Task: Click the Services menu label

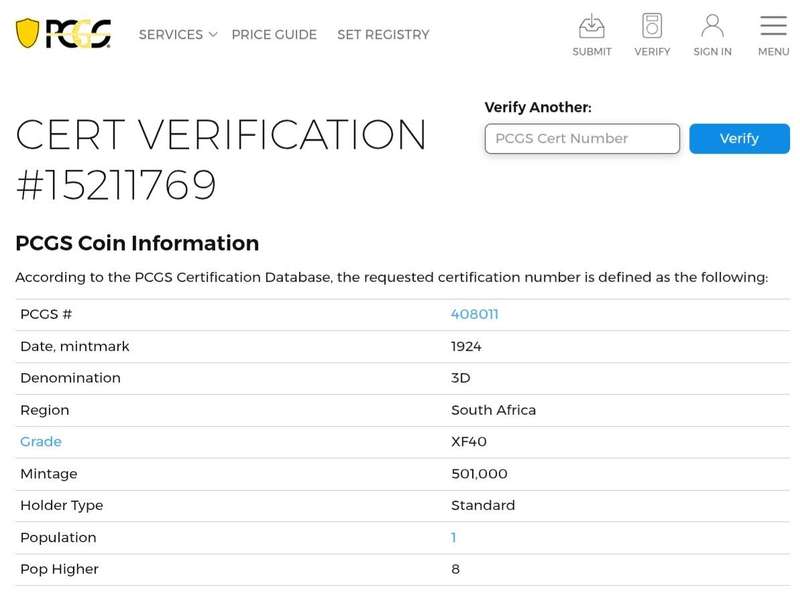Action: [x=171, y=35]
